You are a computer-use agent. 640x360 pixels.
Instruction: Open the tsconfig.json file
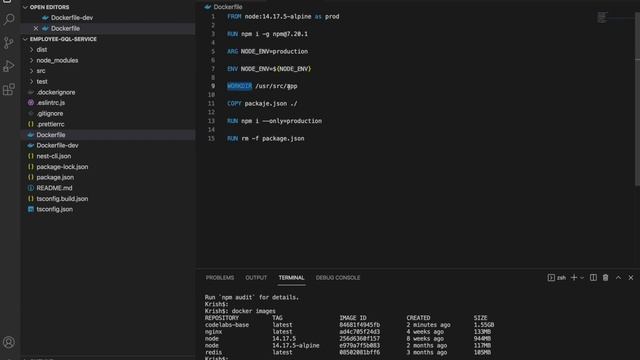coord(54,209)
